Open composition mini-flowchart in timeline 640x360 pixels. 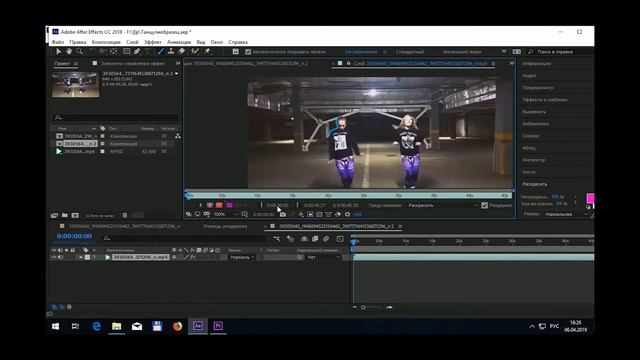pos(276,239)
